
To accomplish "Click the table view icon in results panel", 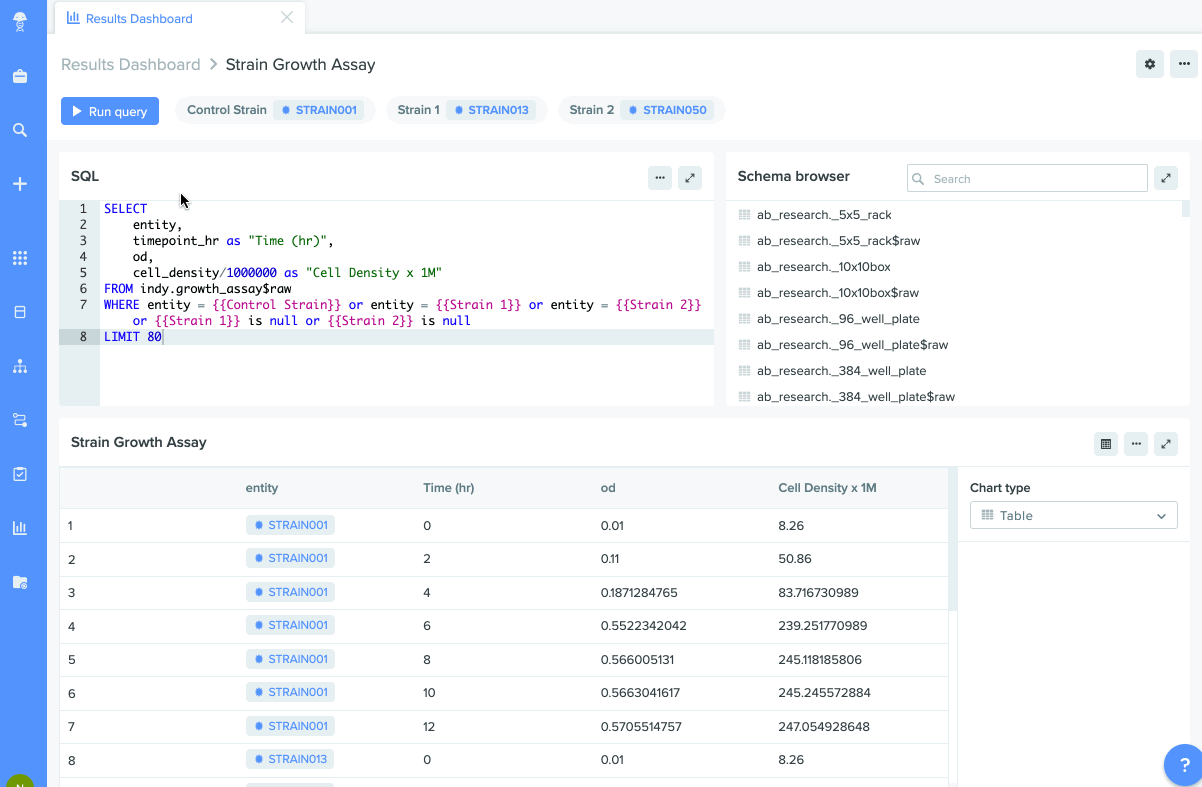I will point(1106,444).
